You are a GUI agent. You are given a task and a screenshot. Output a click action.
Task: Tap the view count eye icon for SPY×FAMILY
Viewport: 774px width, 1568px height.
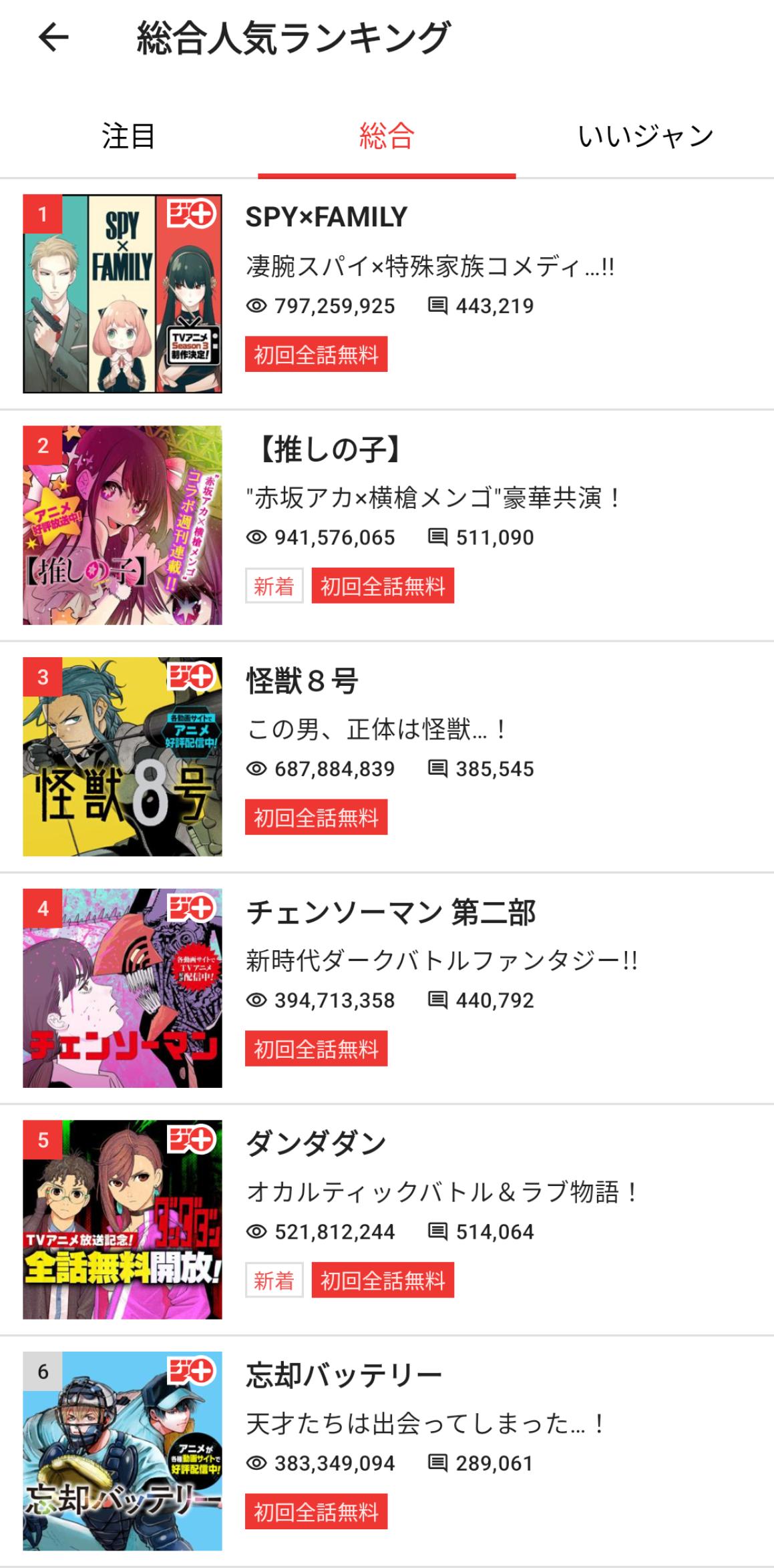point(256,306)
